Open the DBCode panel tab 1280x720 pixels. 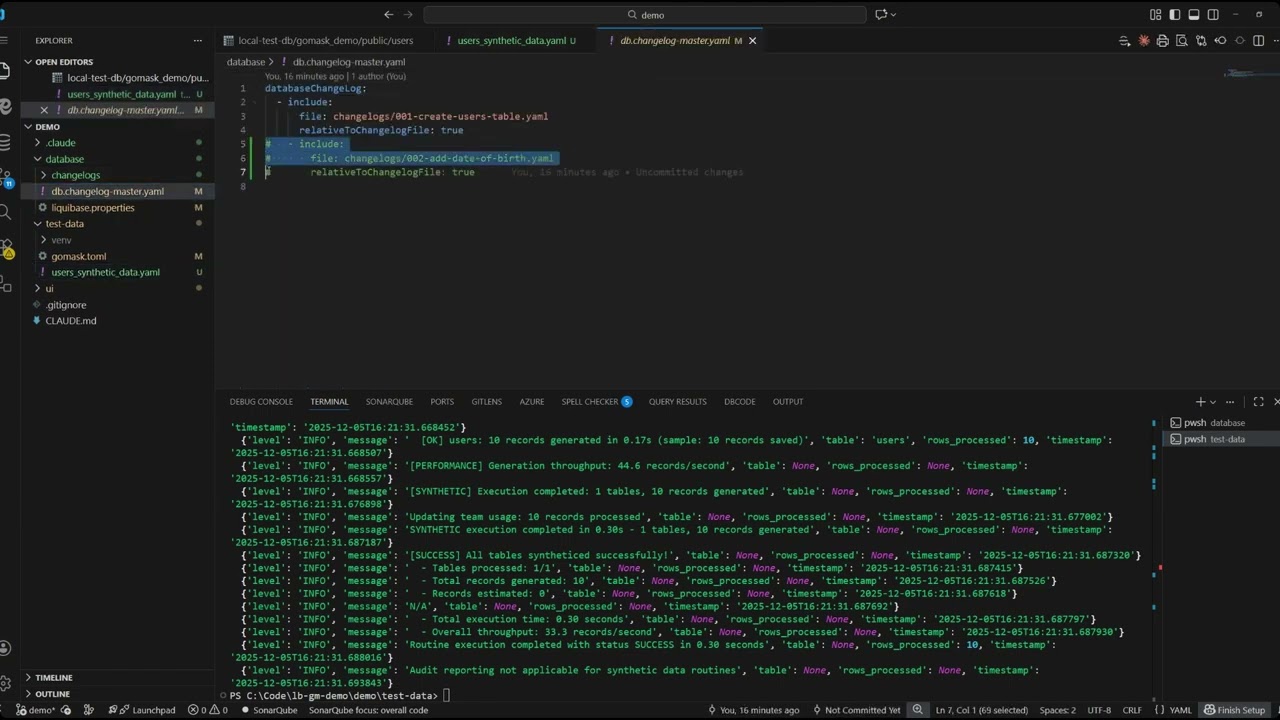[x=740, y=402]
